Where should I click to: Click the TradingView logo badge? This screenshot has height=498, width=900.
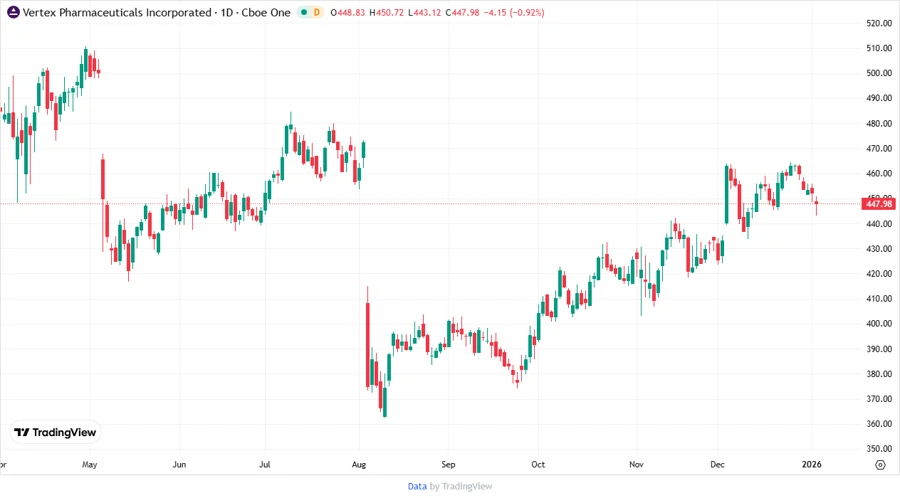click(56, 433)
